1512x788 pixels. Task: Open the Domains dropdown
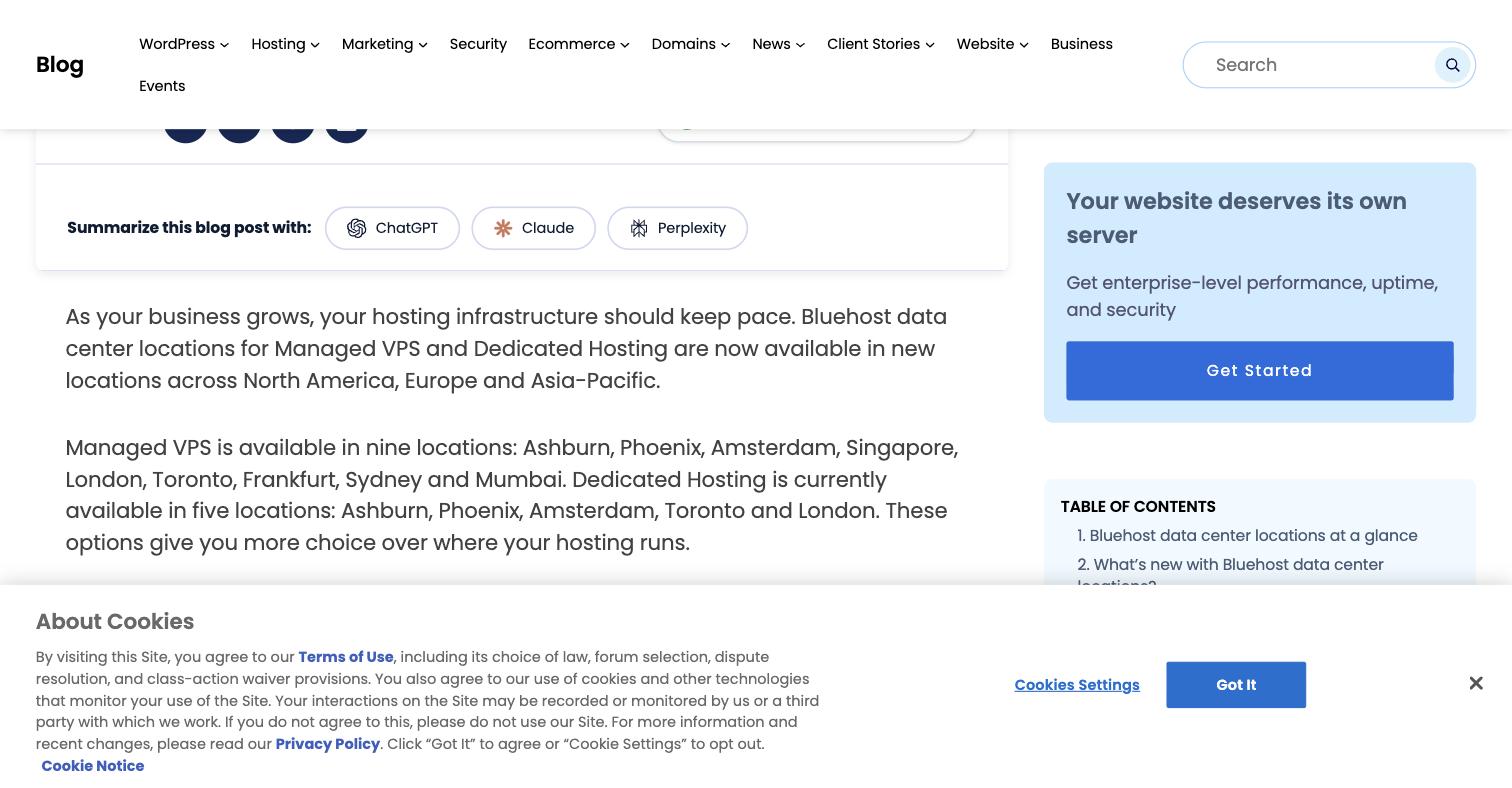tap(690, 44)
